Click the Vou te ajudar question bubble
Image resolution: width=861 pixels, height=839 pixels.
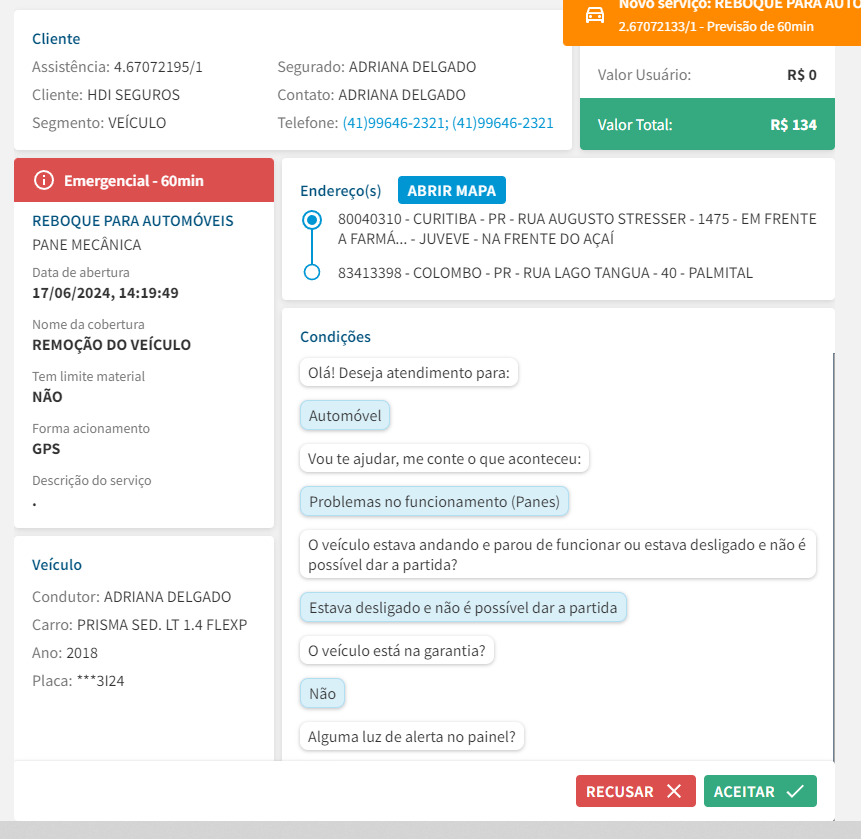(444, 458)
